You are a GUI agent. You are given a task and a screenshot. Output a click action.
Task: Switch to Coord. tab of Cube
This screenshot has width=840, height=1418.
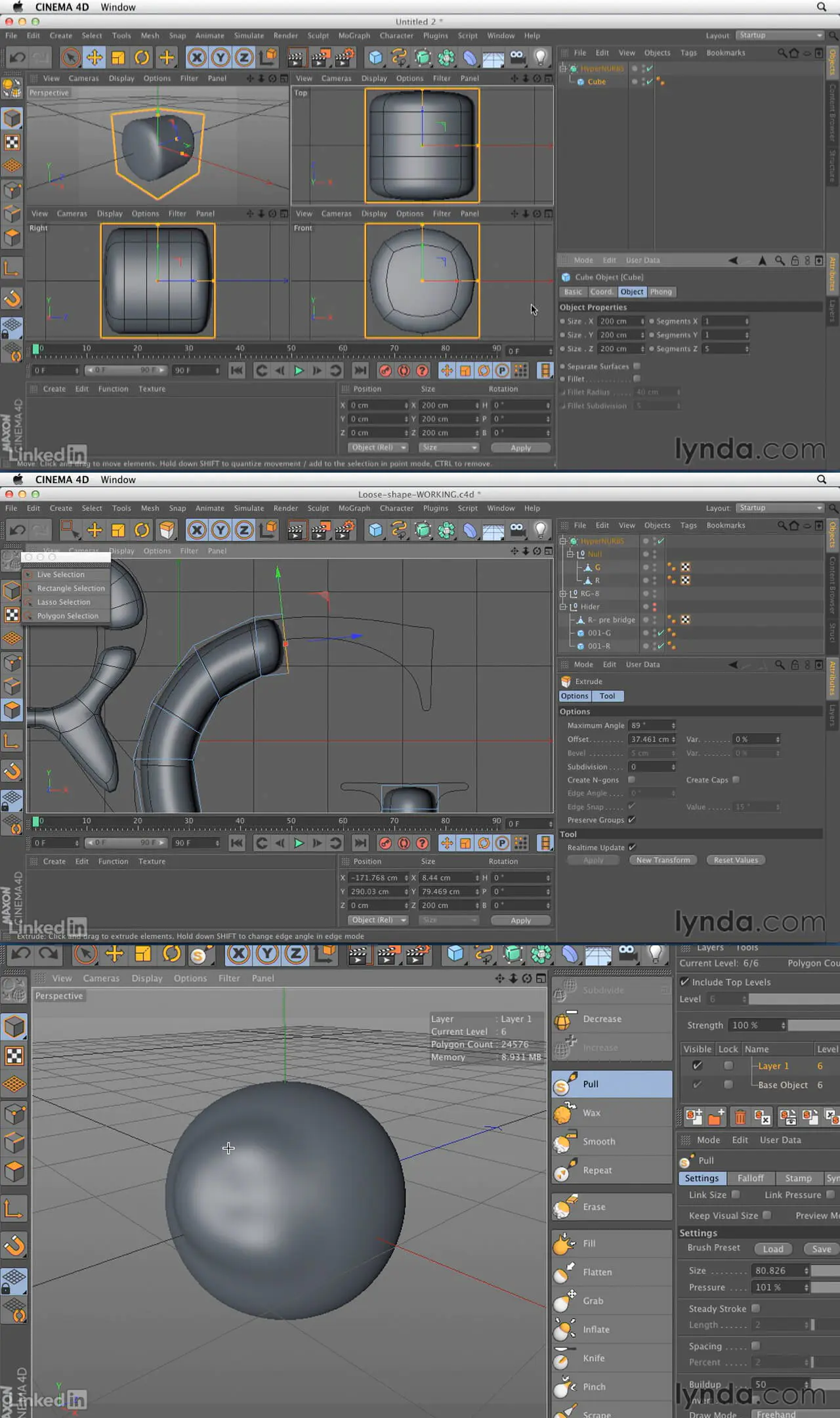point(601,292)
